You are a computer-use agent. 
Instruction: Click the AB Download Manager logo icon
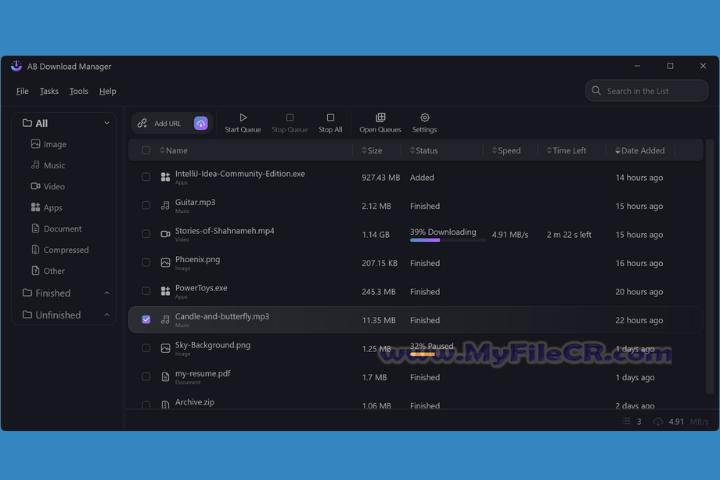pyautogui.click(x=17, y=66)
